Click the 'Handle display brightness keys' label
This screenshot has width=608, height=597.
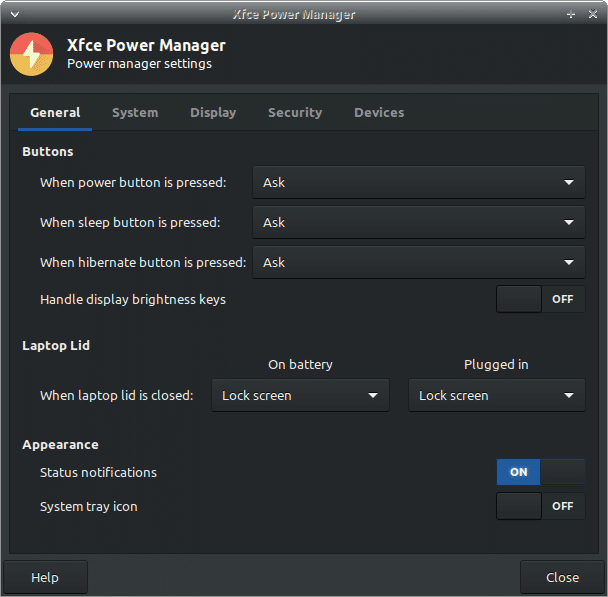click(x=133, y=300)
